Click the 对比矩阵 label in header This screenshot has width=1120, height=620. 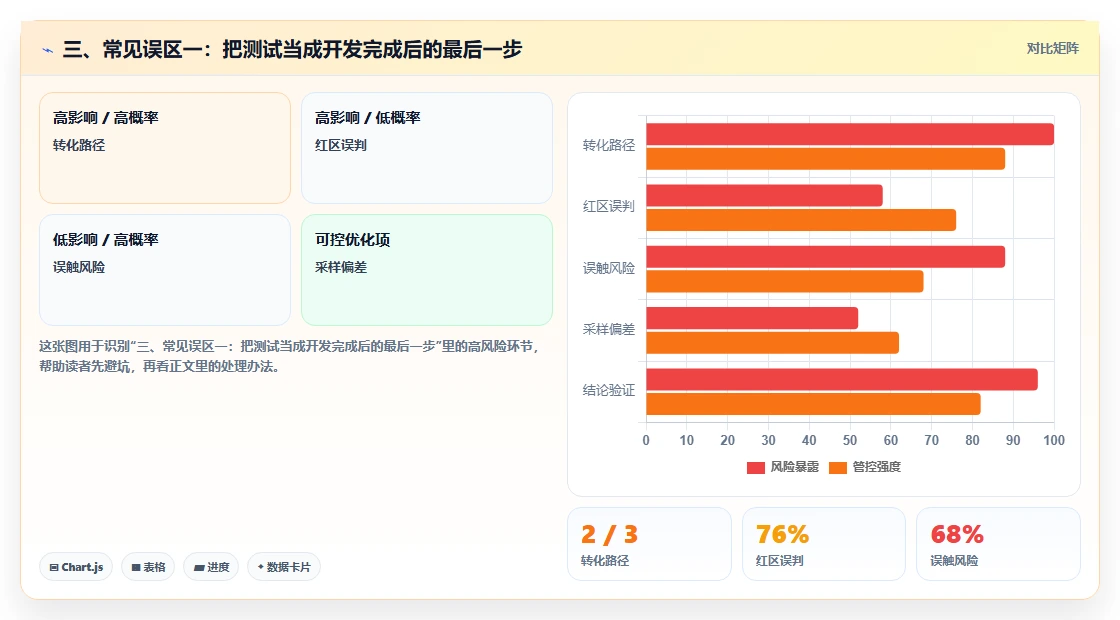point(1052,49)
